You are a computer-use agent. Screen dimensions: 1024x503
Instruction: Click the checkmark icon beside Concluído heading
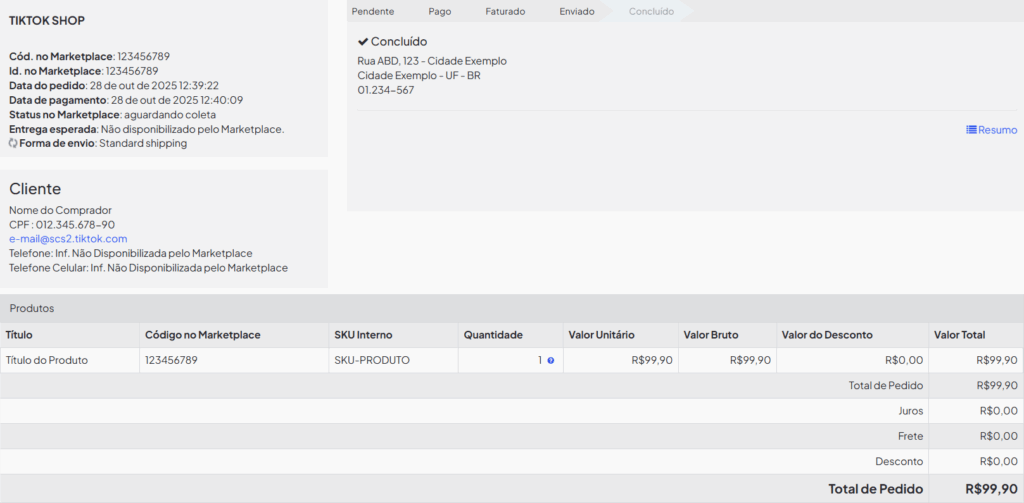click(x=363, y=42)
